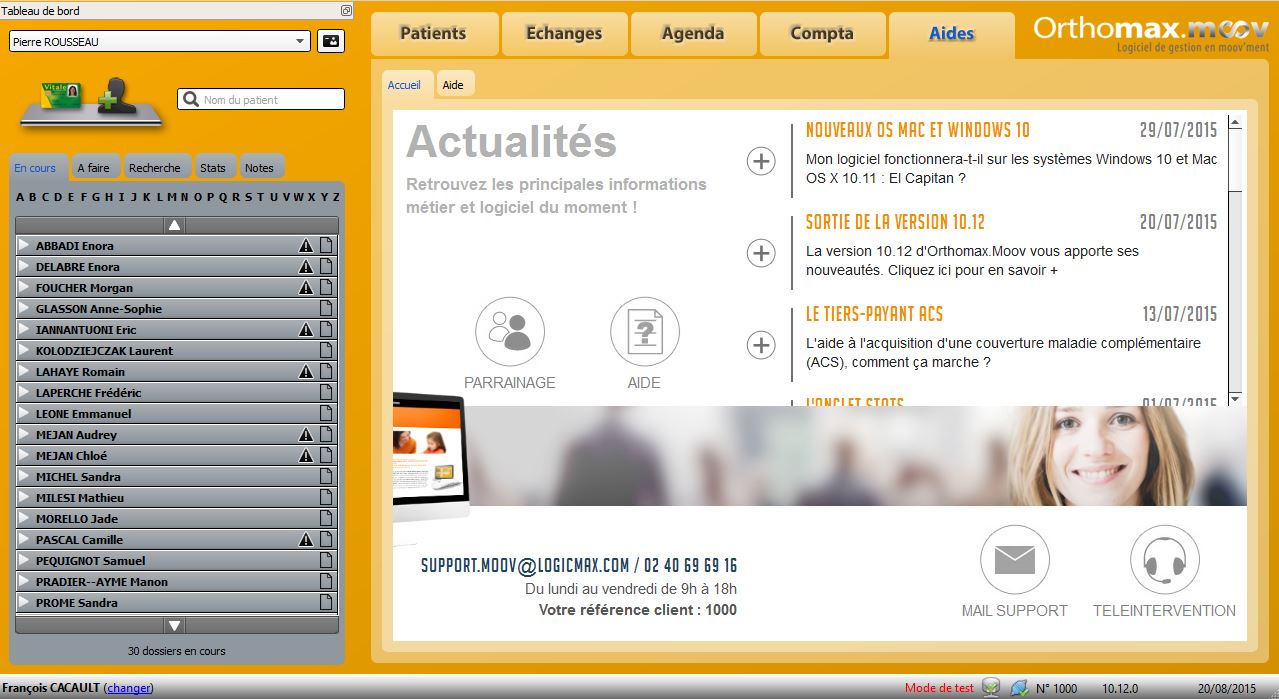
Task: Expand the PRADIER--AYME Manon patient row
Action: coord(24,582)
